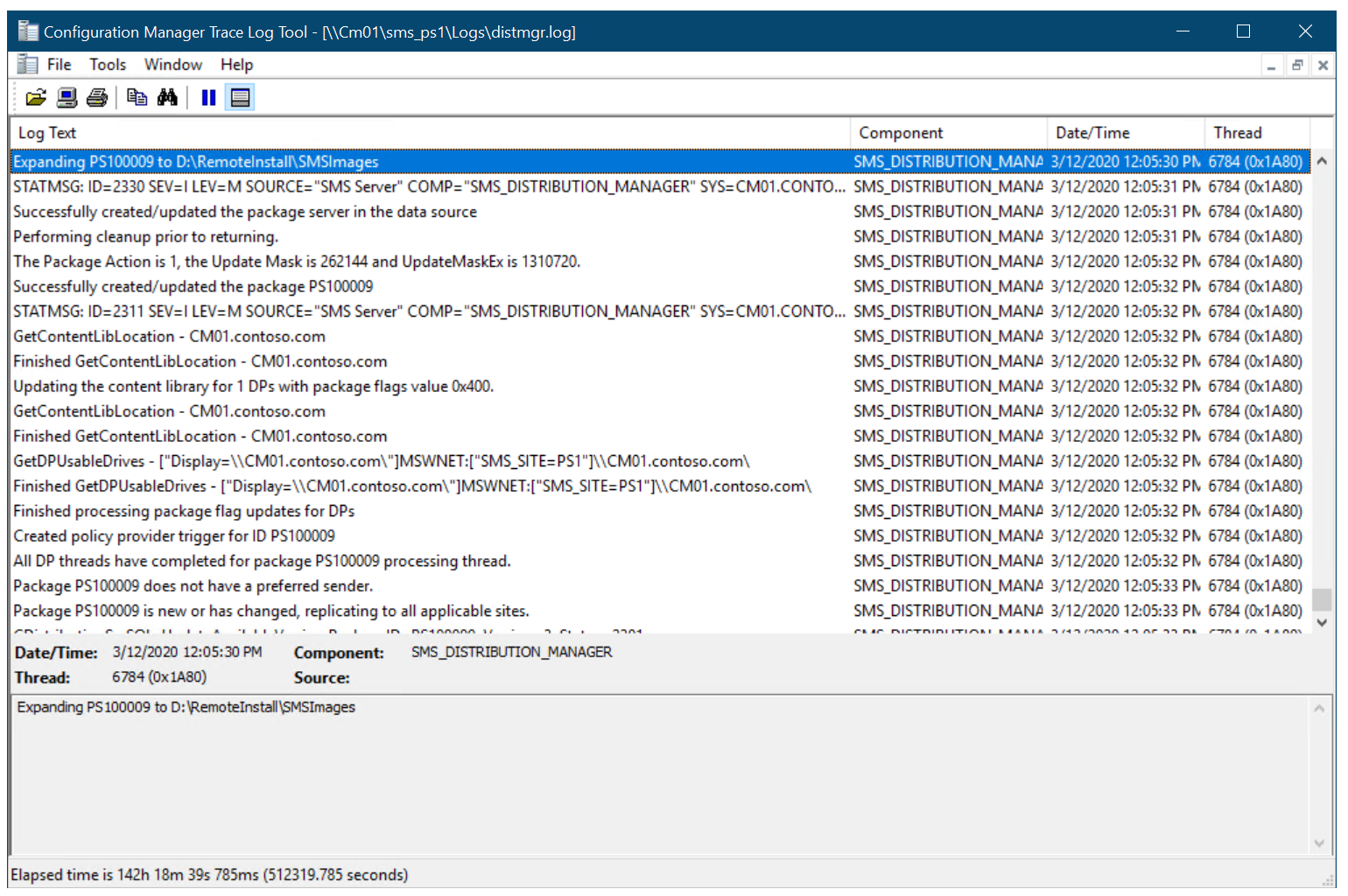Click the detail pane scroll-down arrow
The image size is (1348, 896).
tap(1320, 843)
